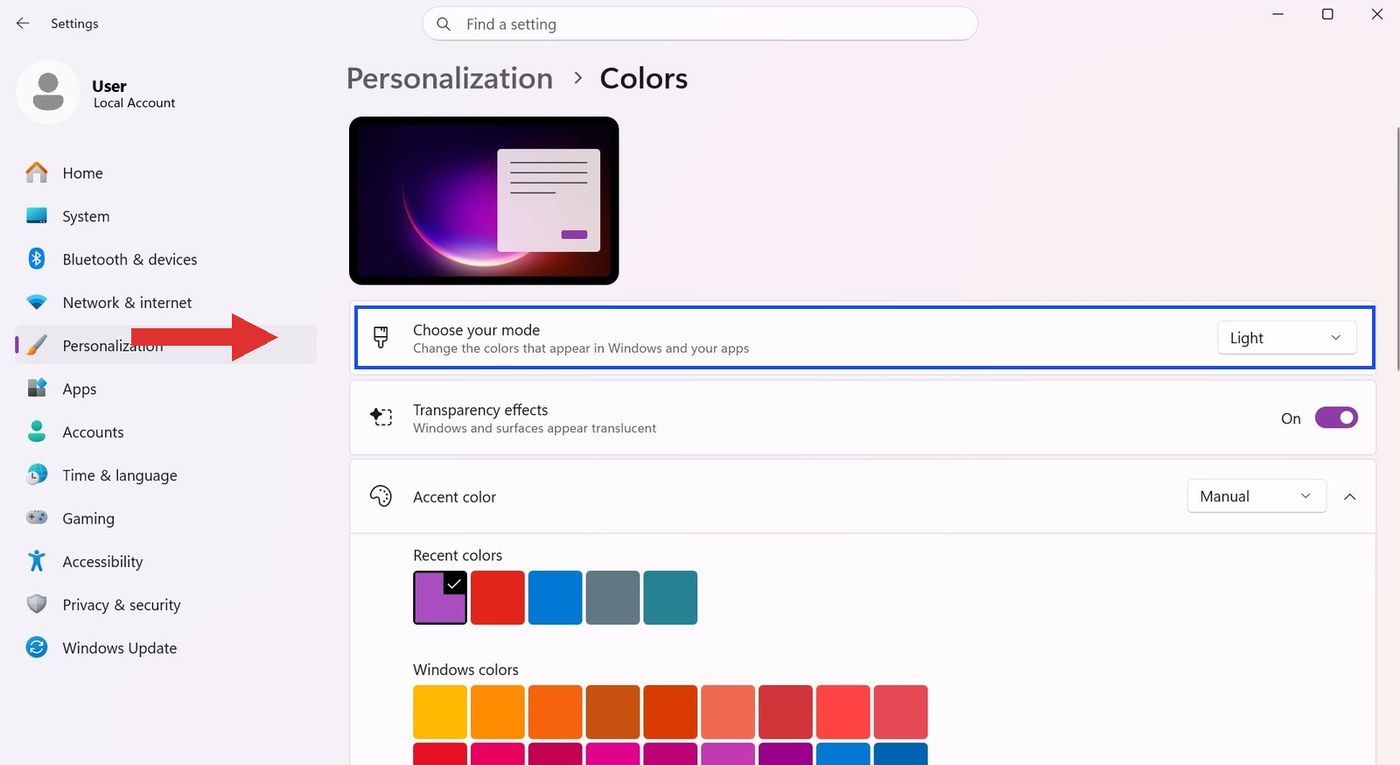Click the vertical scrollbar on the right
Image resolution: width=1400 pixels, height=765 pixels.
(x=1396, y=250)
